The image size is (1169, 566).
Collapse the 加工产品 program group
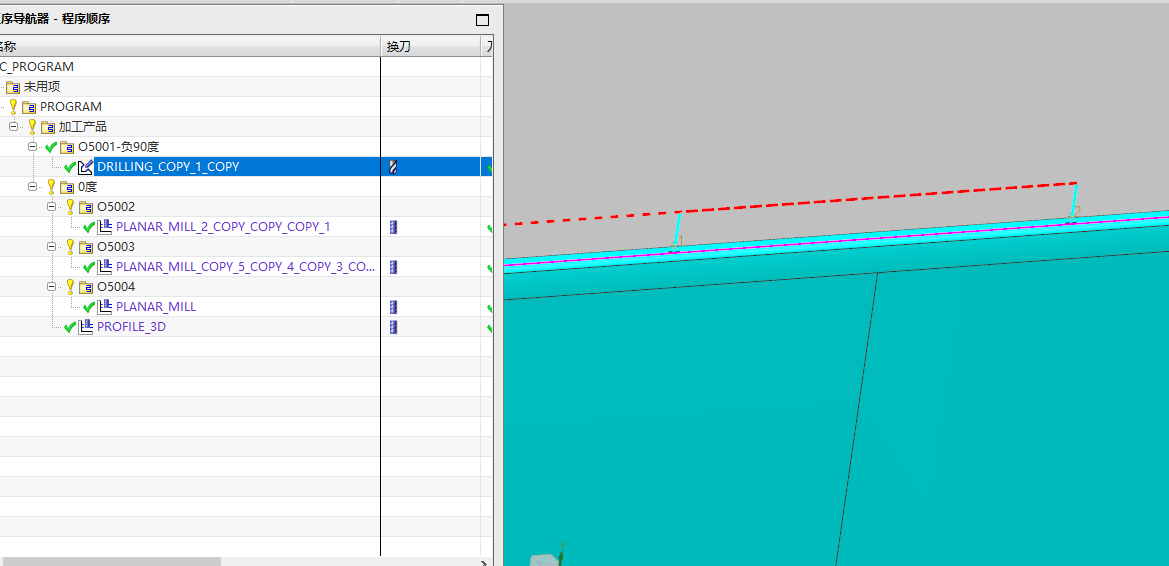point(13,126)
